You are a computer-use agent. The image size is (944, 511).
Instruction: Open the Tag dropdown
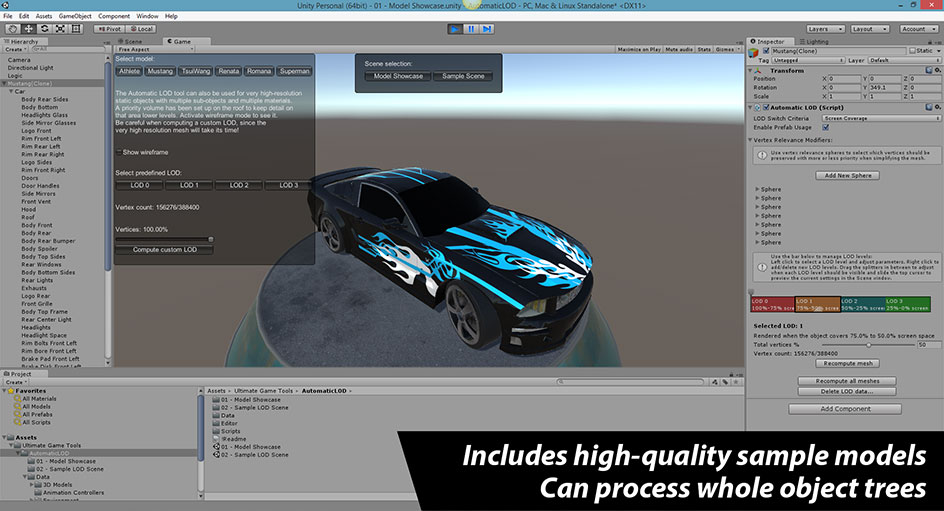[807, 60]
